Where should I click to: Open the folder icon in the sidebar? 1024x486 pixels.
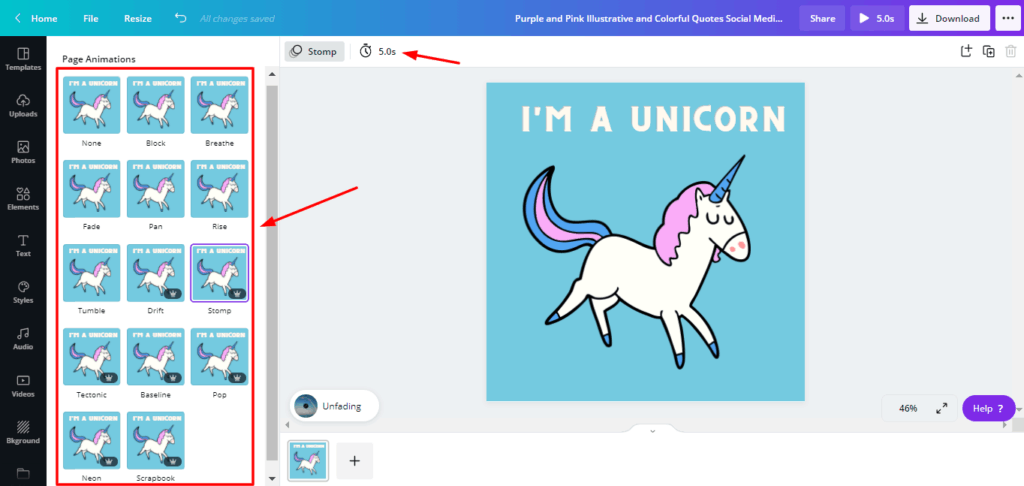(23, 473)
